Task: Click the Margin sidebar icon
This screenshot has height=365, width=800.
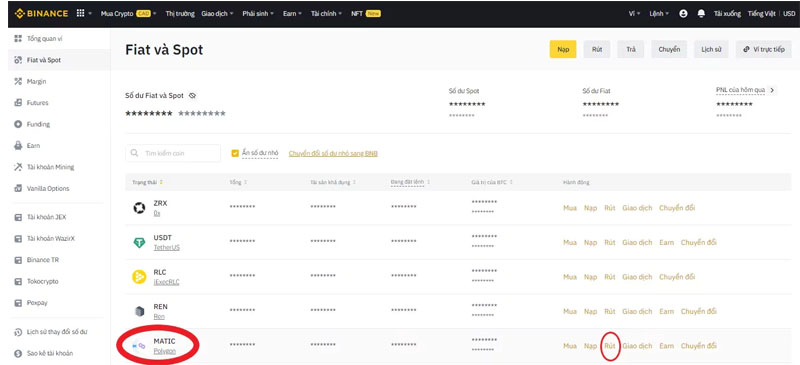Action: tap(18, 81)
